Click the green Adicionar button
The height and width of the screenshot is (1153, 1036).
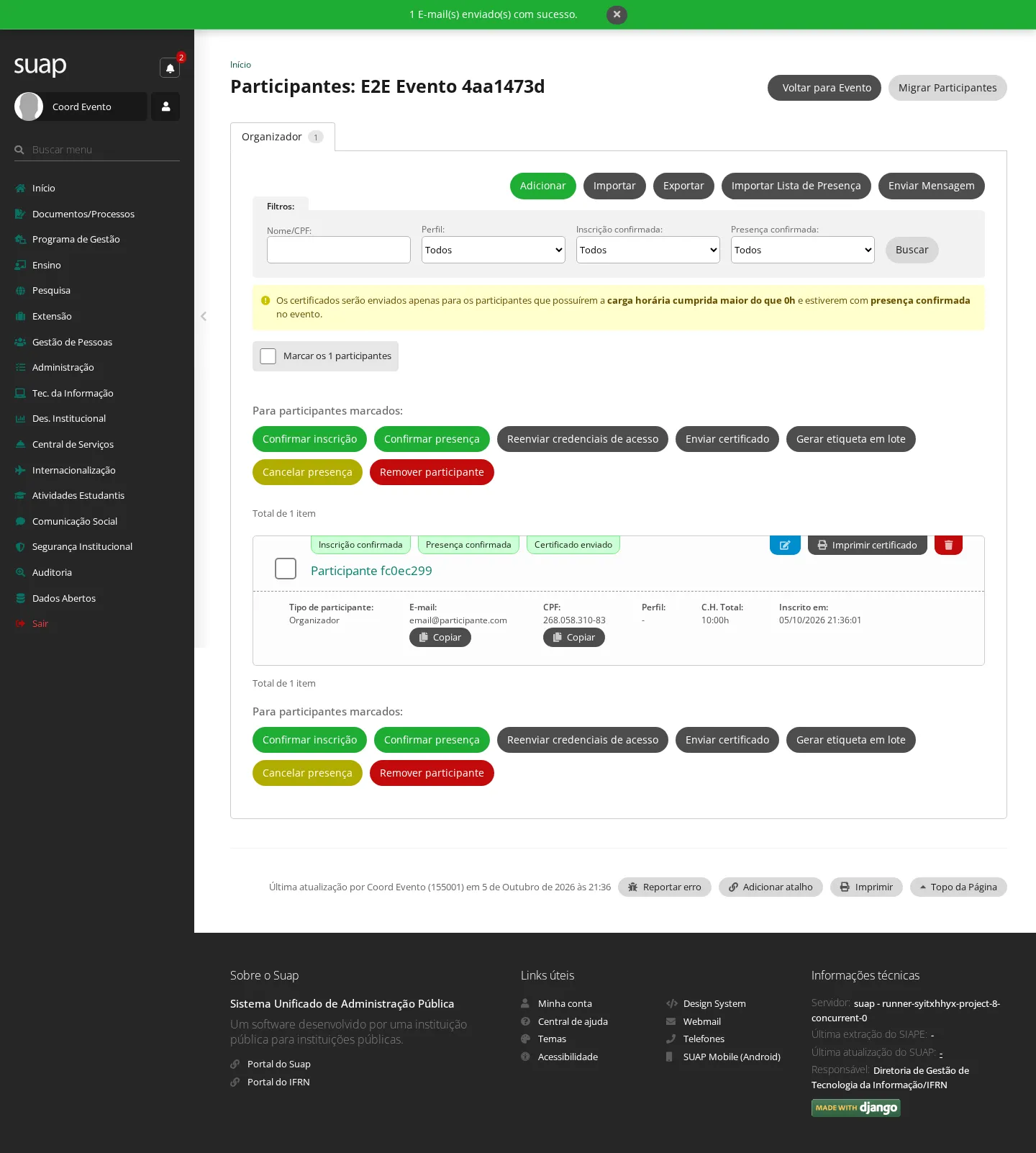click(543, 186)
